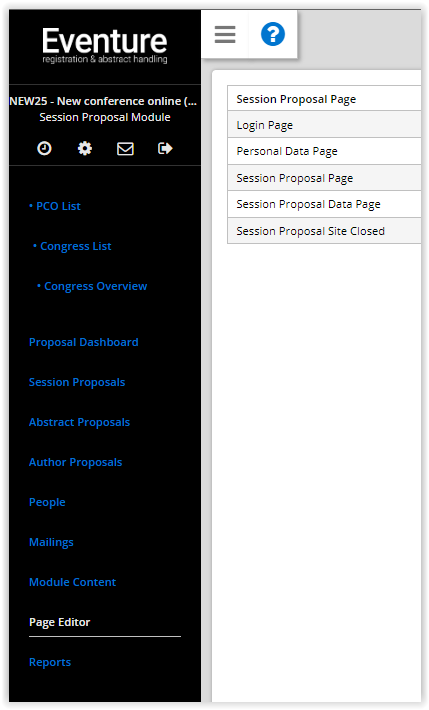Open Congress Overview
This screenshot has height=710, width=429.
[x=92, y=286]
